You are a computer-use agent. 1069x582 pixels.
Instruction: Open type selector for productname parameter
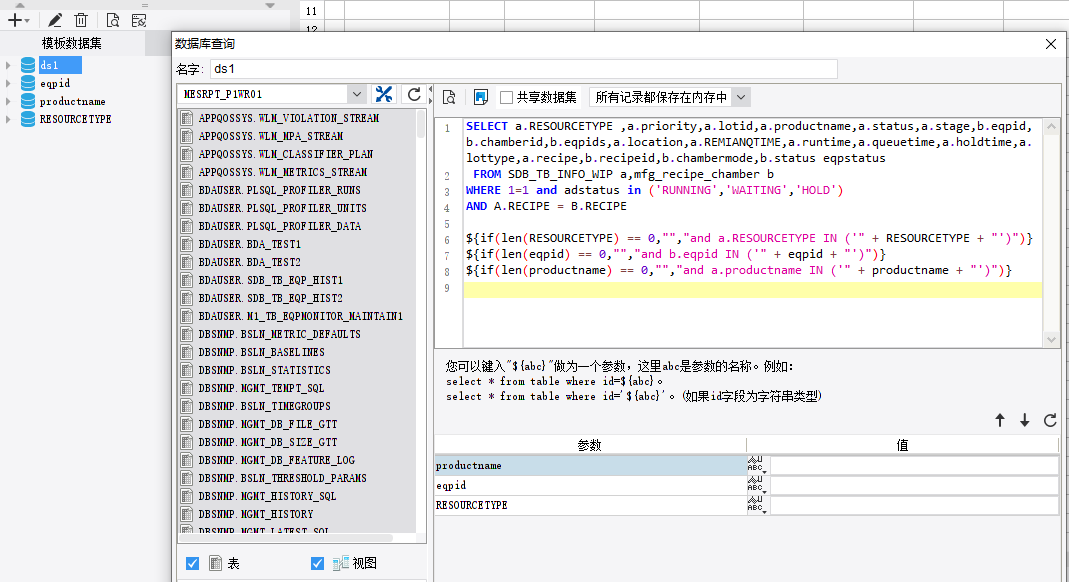pyautogui.click(x=757, y=465)
